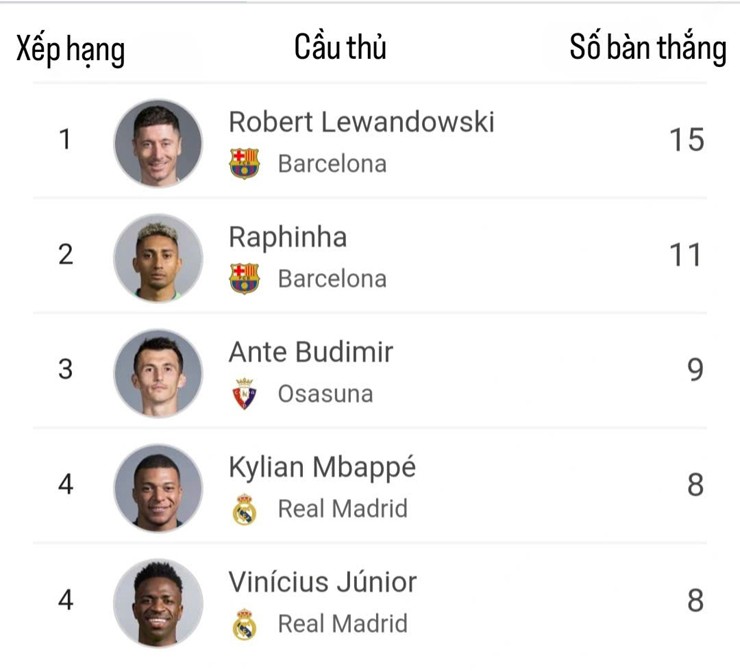Open the photo beside Robert Lewandowski's name
This screenshot has width=740, height=671.
click(158, 142)
